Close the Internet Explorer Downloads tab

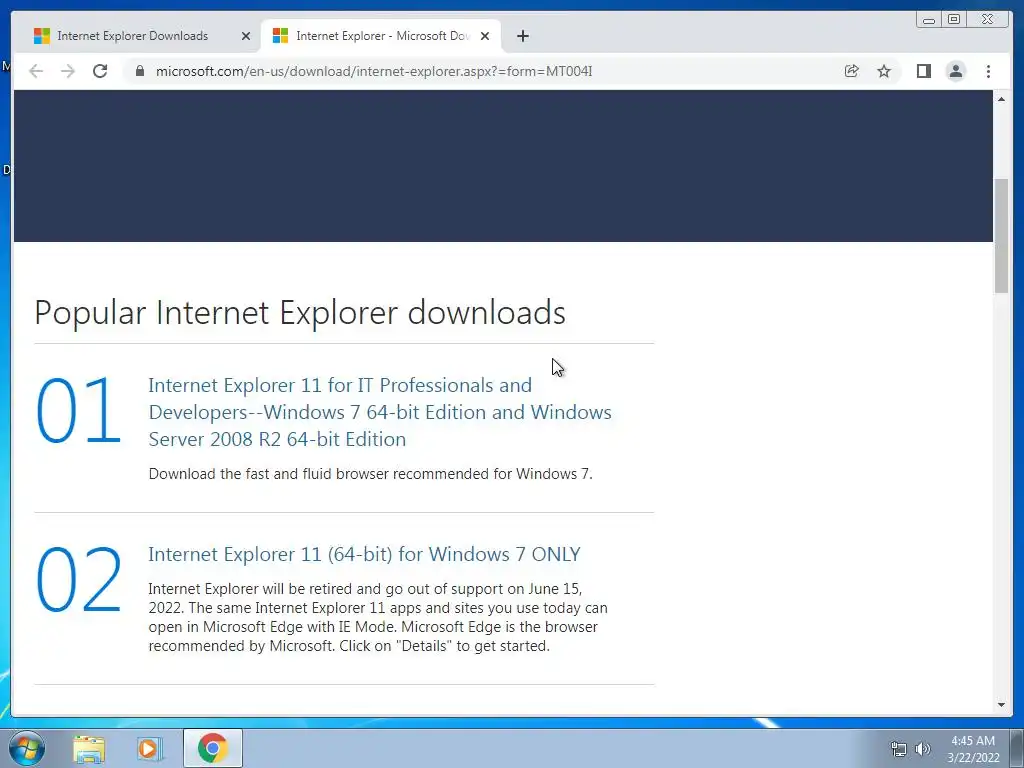246,36
